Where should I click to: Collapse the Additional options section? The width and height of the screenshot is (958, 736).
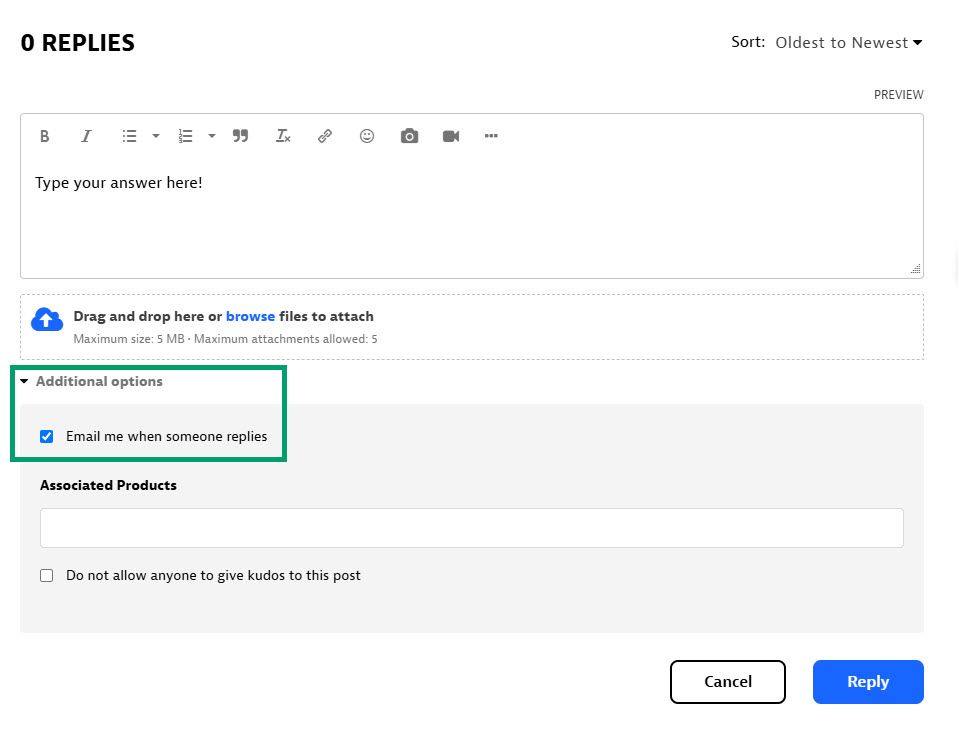click(91, 382)
